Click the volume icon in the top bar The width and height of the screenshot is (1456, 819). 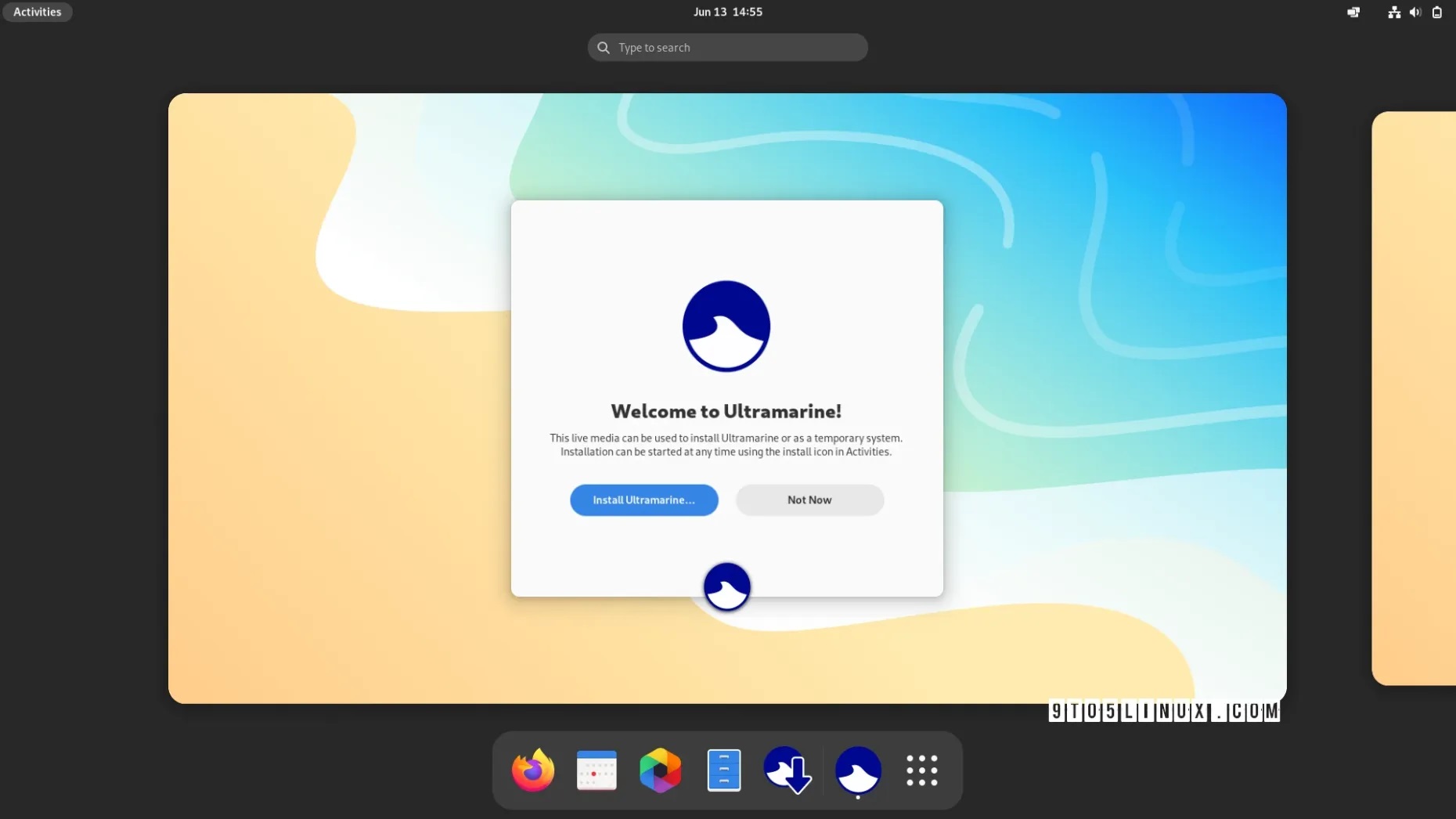pyautogui.click(x=1415, y=12)
